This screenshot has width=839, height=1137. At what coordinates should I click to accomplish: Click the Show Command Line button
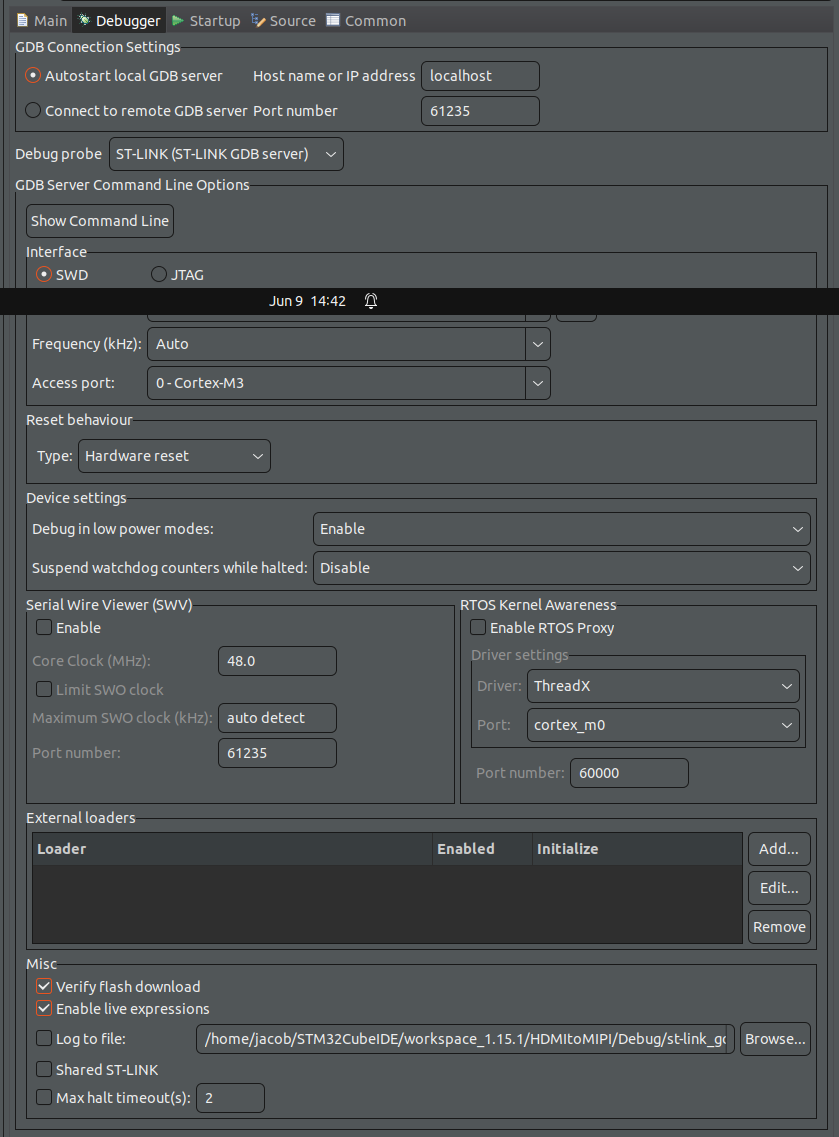tap(99, 220)
